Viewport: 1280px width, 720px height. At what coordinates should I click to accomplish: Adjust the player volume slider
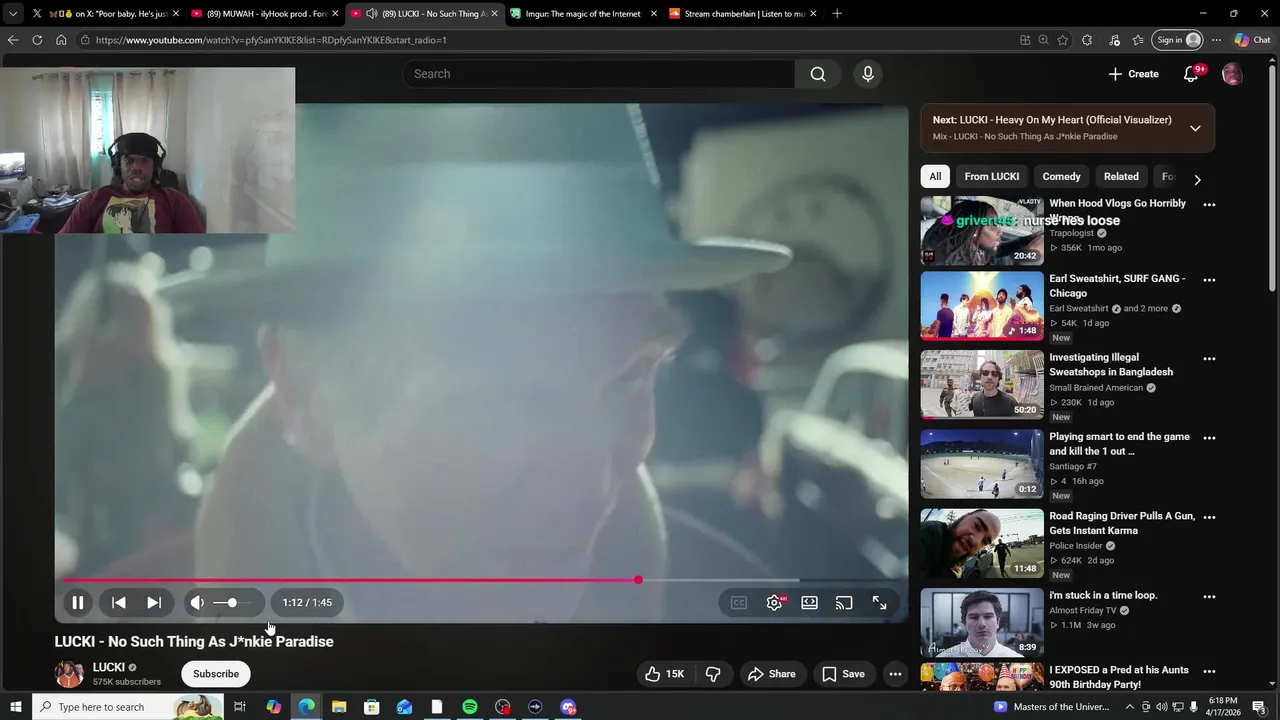point(233,603)
